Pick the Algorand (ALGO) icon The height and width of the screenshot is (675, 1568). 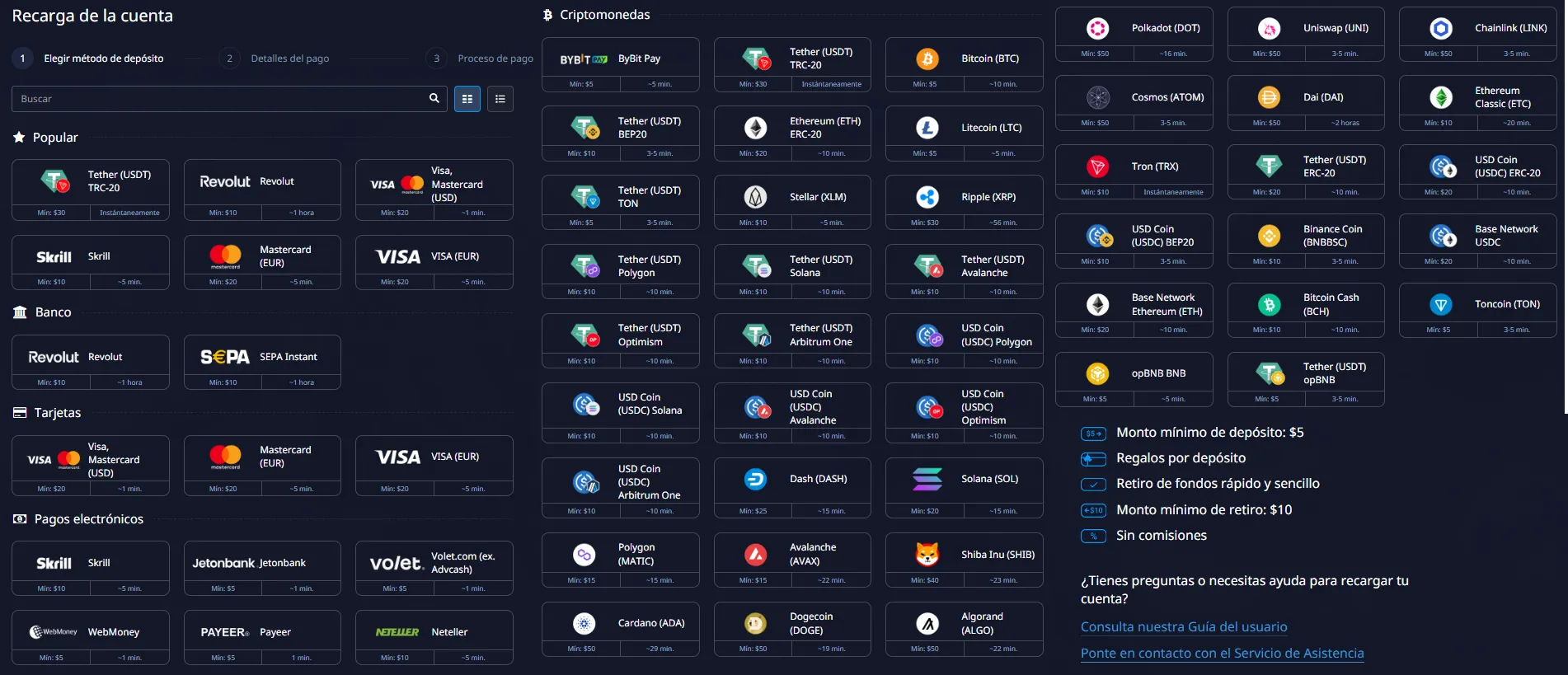point(927,624)
